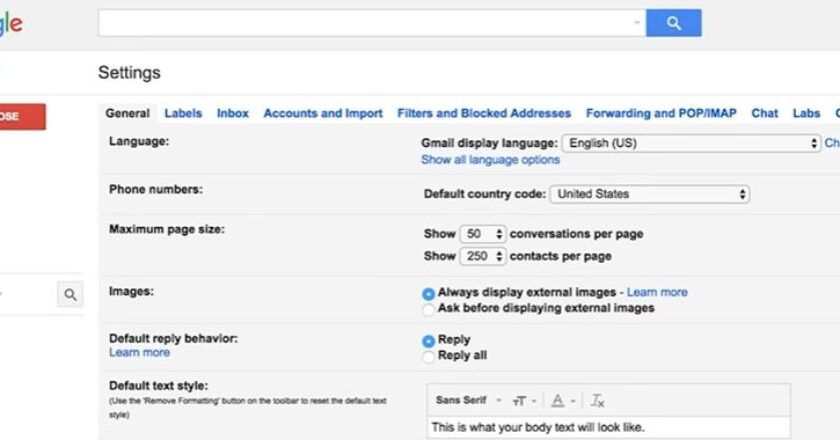This screenshot has height=440, width=840.
Task: Open Filters and Blocked Addresses tab
Action: tap(484, 113)
